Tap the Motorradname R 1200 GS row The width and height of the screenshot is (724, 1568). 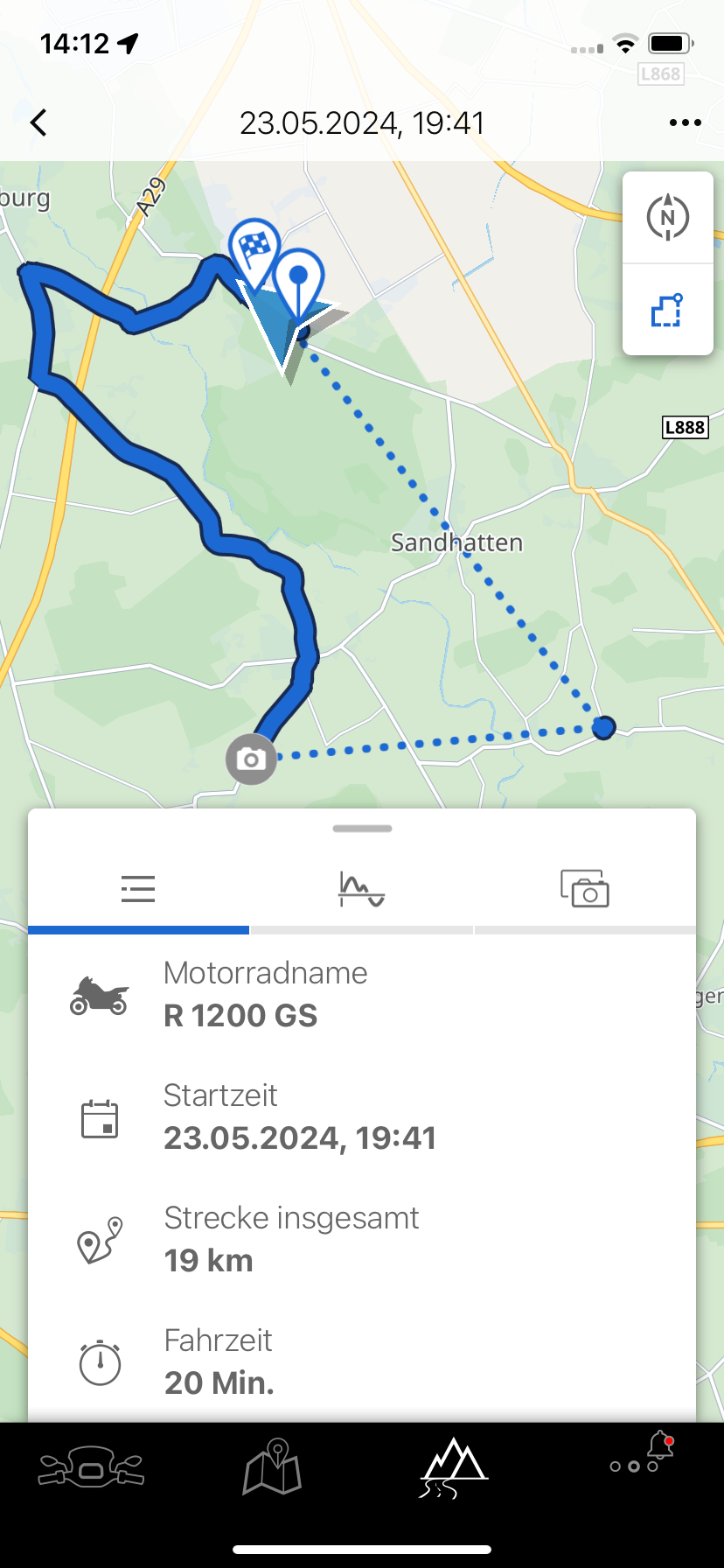point(362,995)
